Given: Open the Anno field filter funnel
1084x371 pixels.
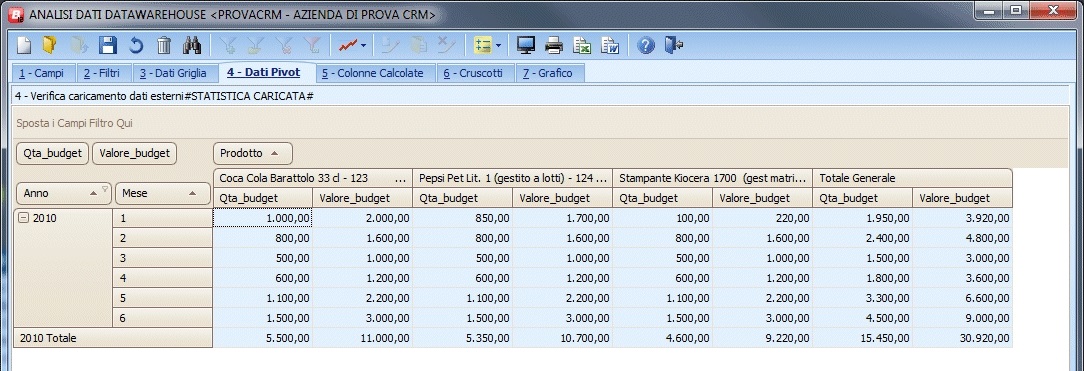Looking at the screenshot, I should (x=105, y=189).
